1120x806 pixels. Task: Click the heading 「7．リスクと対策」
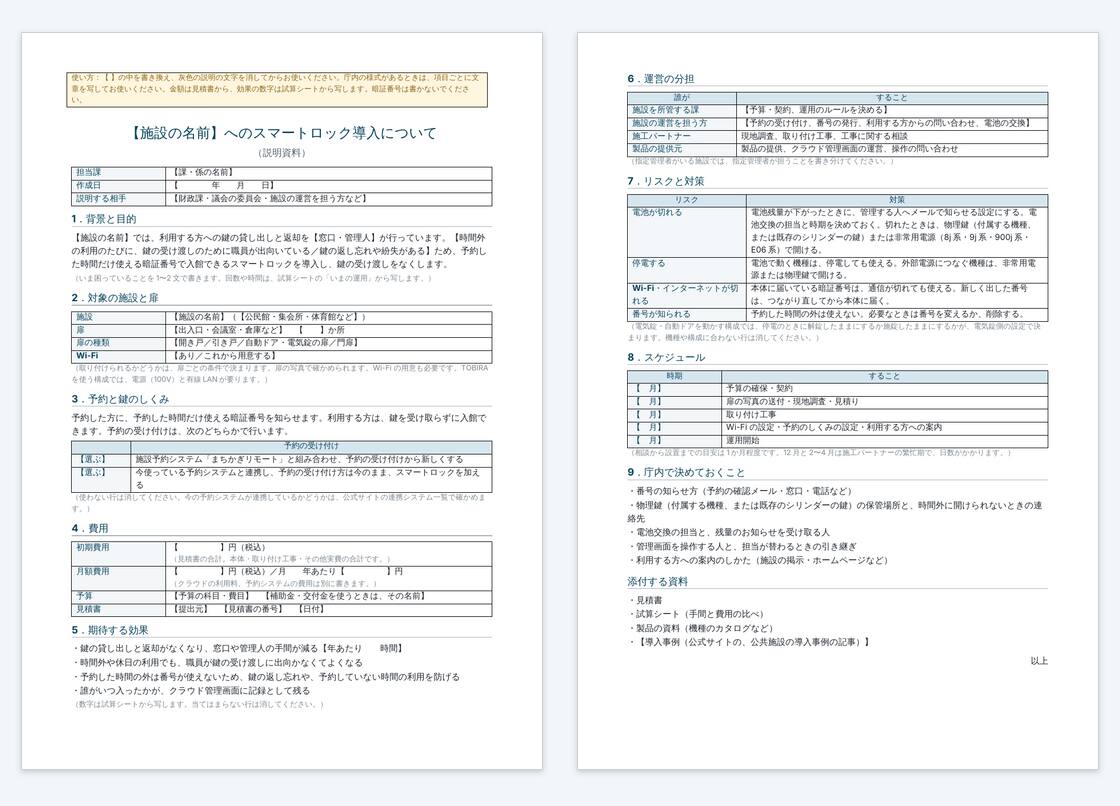pos(666,181)
